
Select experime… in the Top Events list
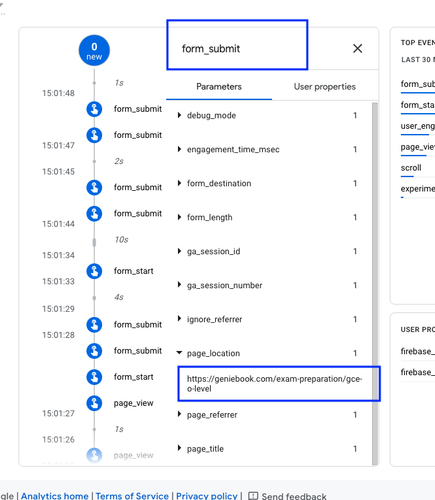pos(418,189)
